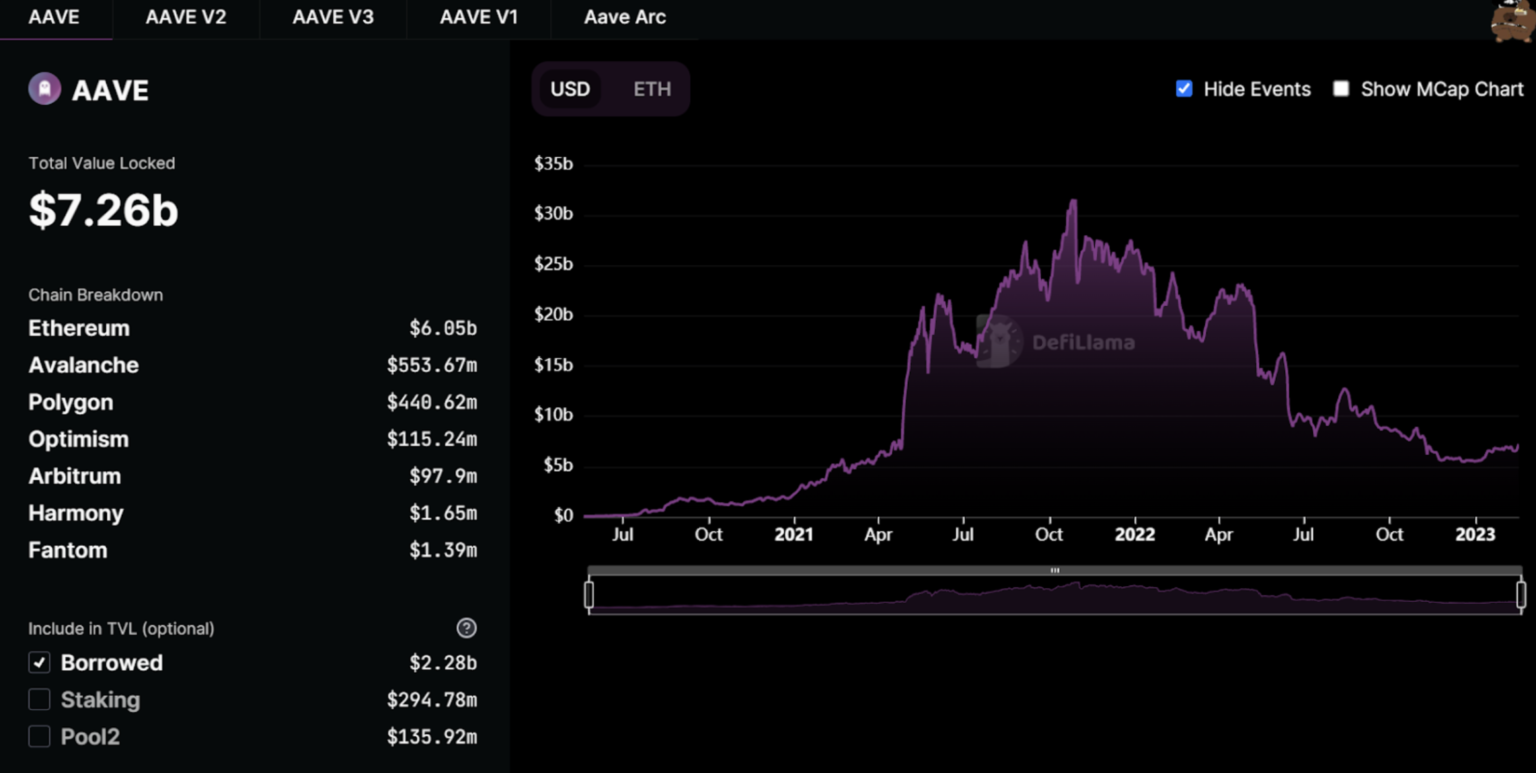The image size is (1536, 773).
Task: Click the left handle of the range slider
Action: (589, 595)
